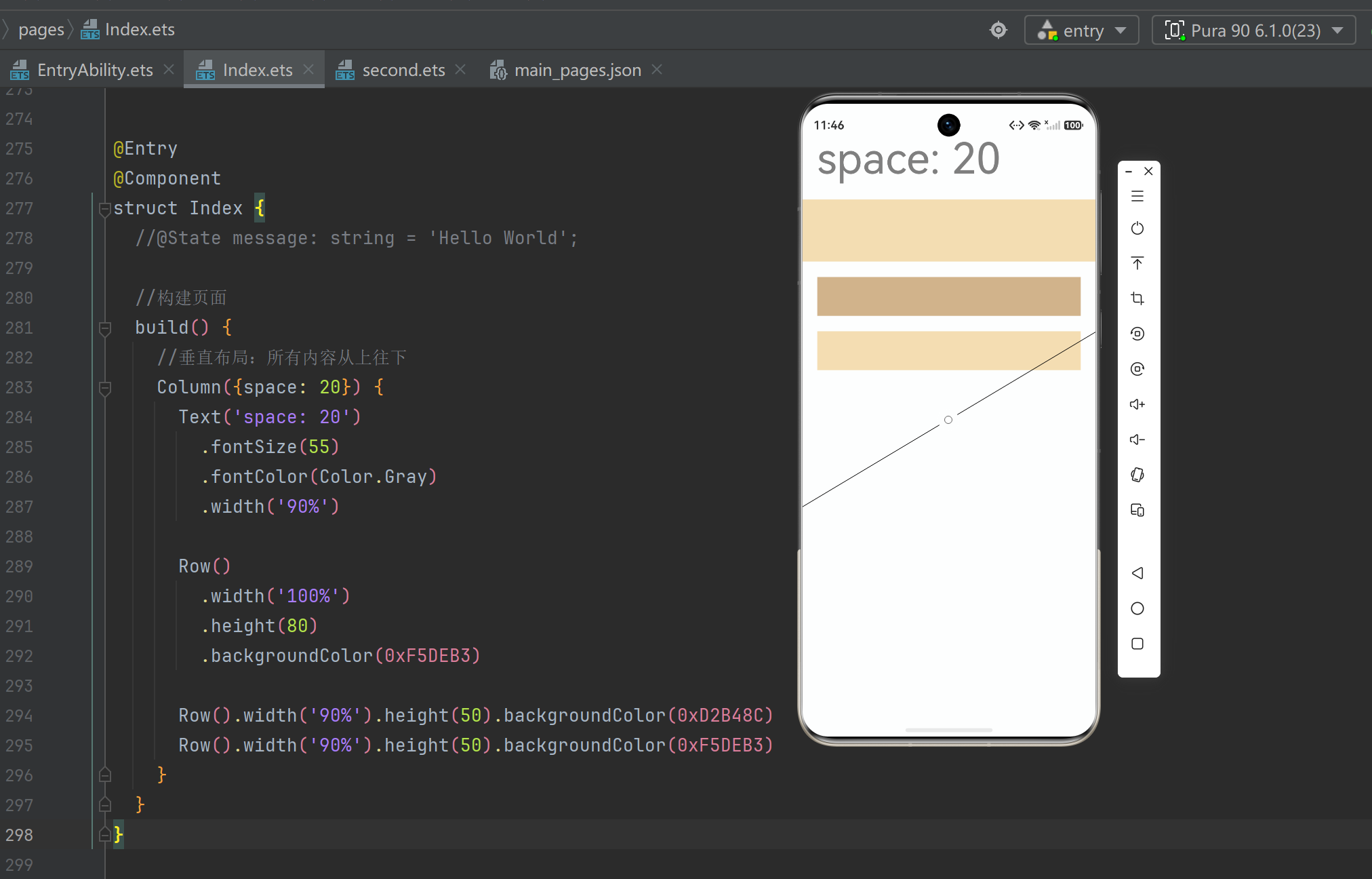Click the .width('90%') on line 287
This screenshot has height=879, width=1372.
pos(270,507)
